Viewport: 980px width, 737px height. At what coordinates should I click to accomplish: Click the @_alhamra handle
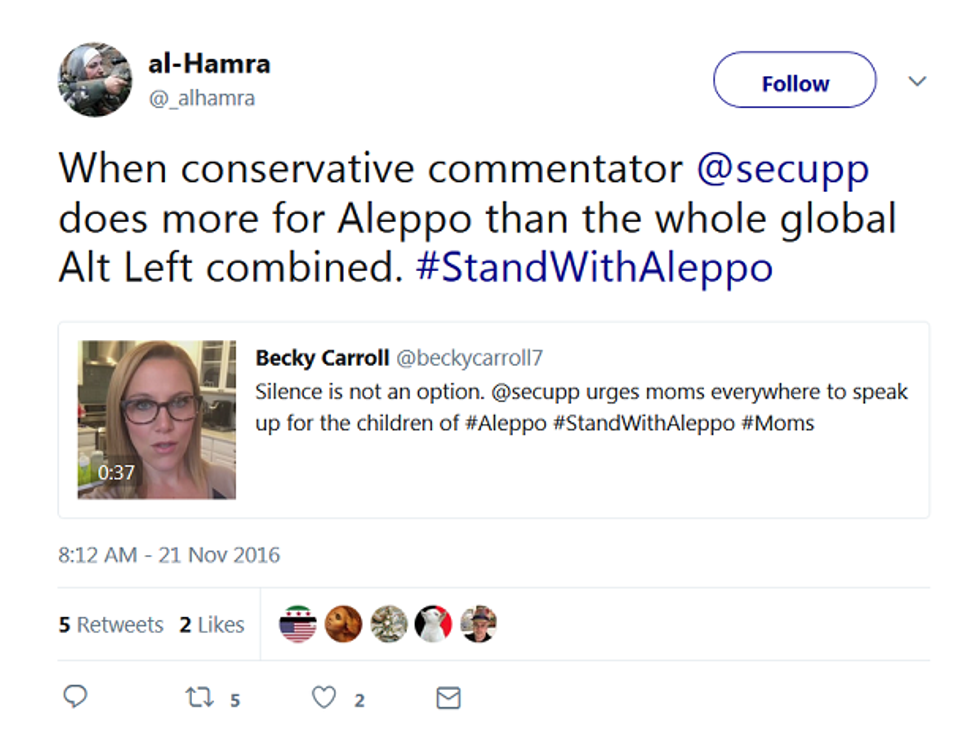pos(201,97)
